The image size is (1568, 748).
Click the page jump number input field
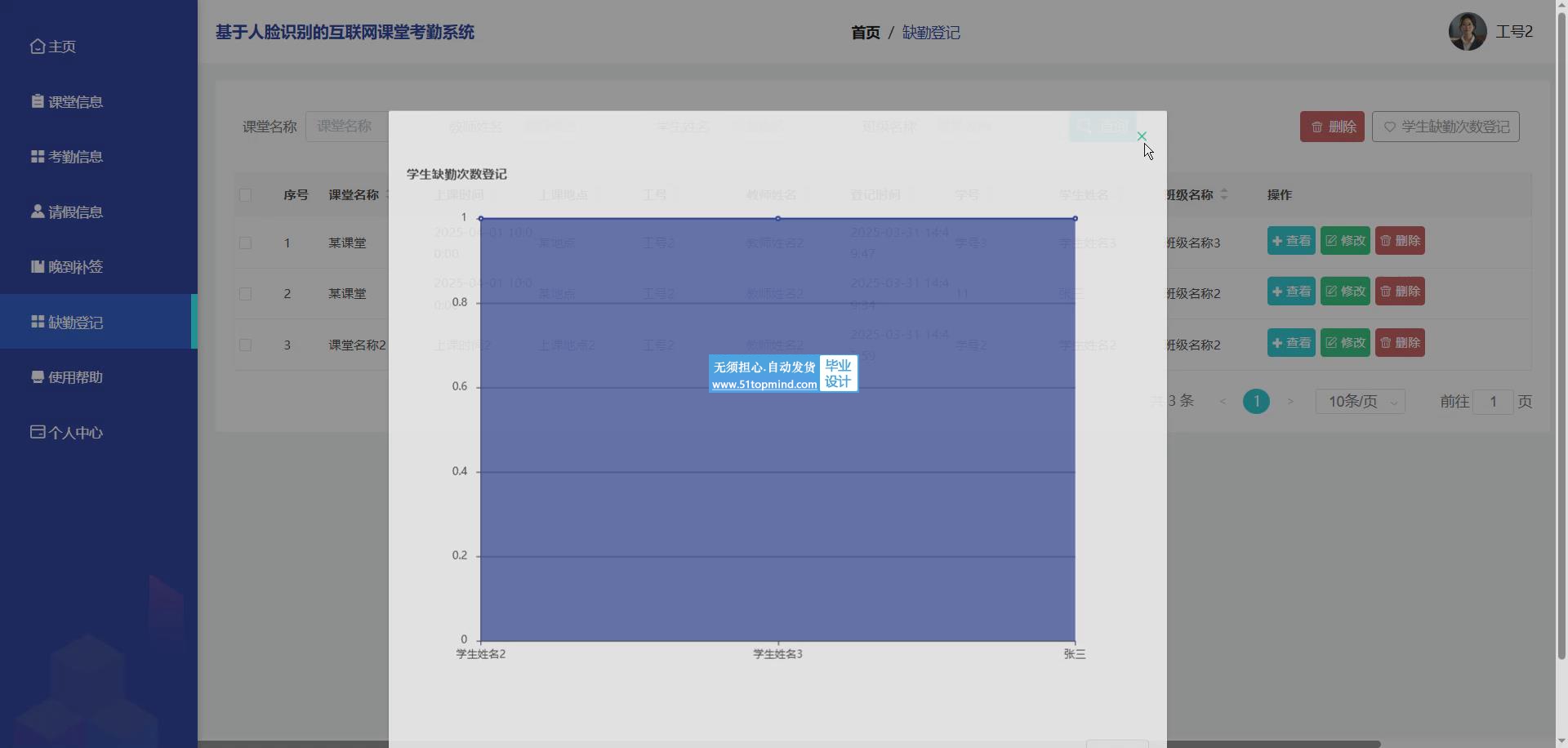[1493, 402]
